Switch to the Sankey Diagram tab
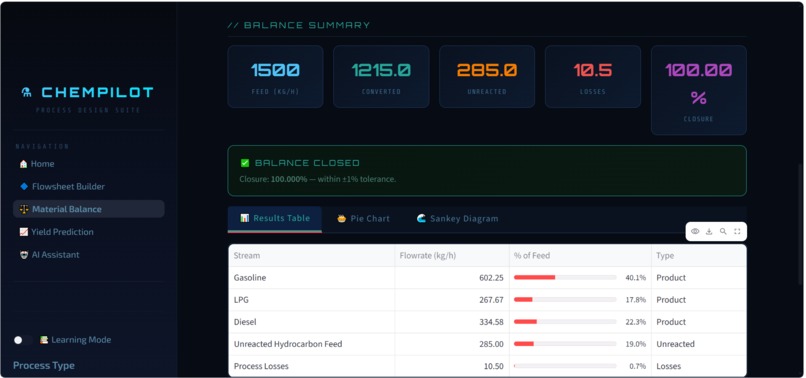The height and width of the screenshot is (378, 806). point(457,219)
